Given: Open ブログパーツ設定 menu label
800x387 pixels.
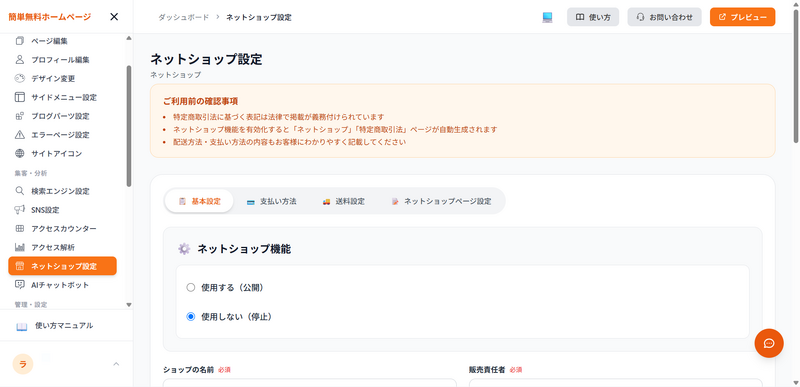Looking at the screenshot, I should click(x=60, y=116).
